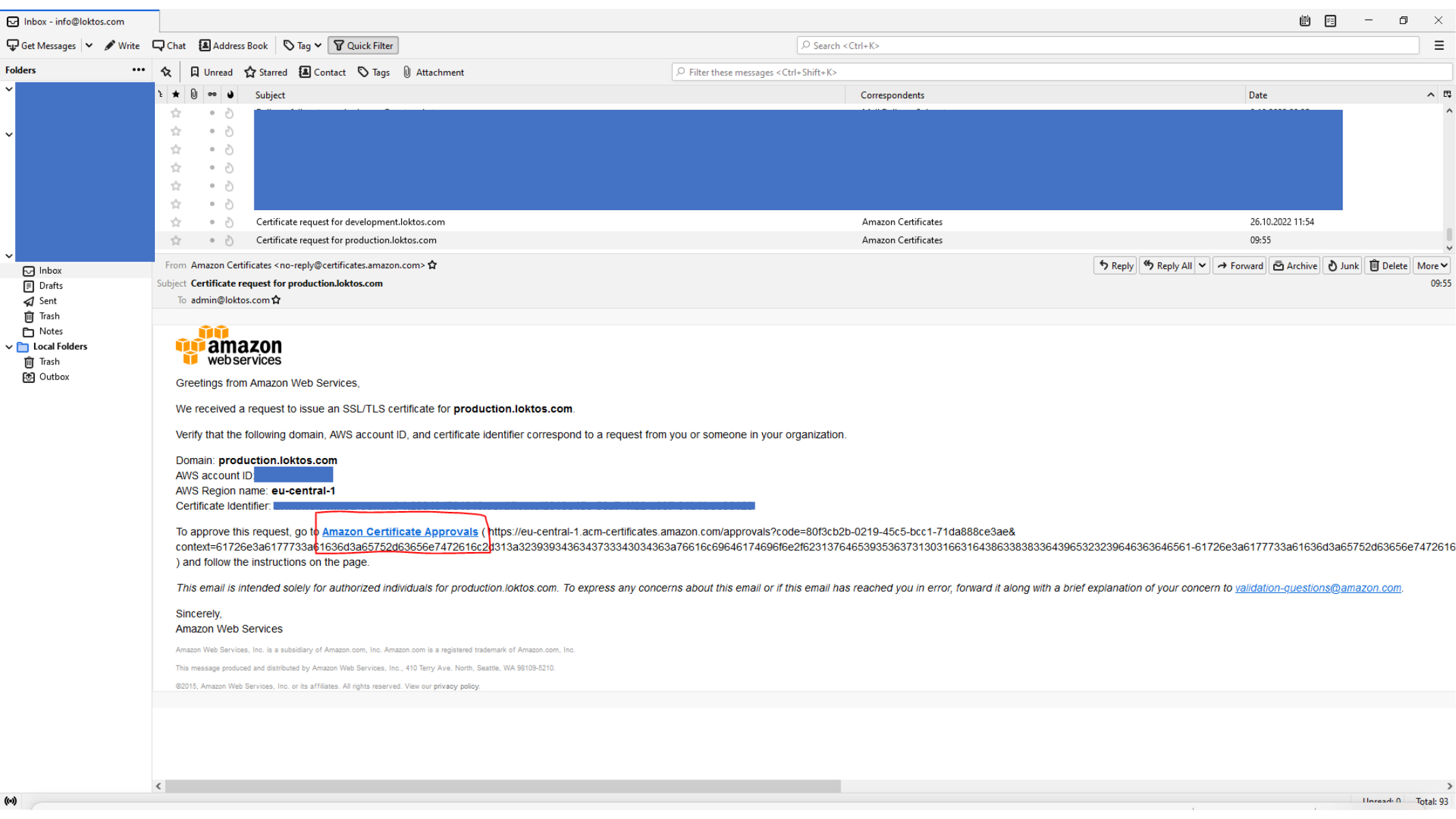The width and height of the screenshot is (1456, 819).
Task: Open the calendar tab icon
Action: (1305, 21)
